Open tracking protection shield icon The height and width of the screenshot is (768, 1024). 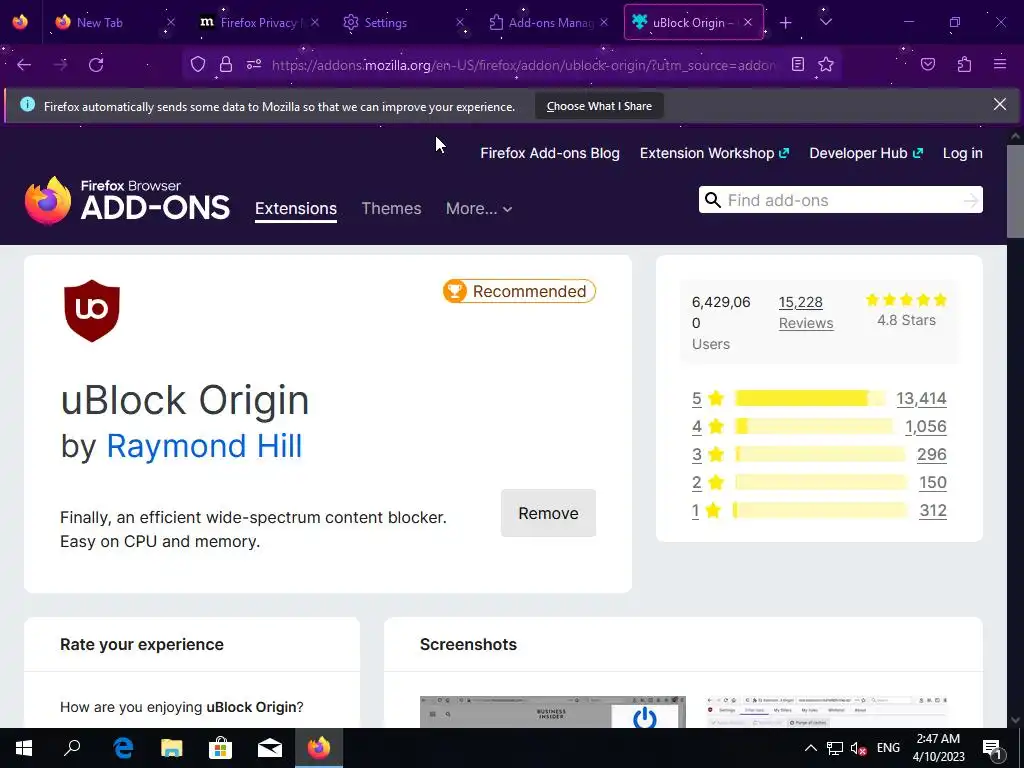point(198,64)
